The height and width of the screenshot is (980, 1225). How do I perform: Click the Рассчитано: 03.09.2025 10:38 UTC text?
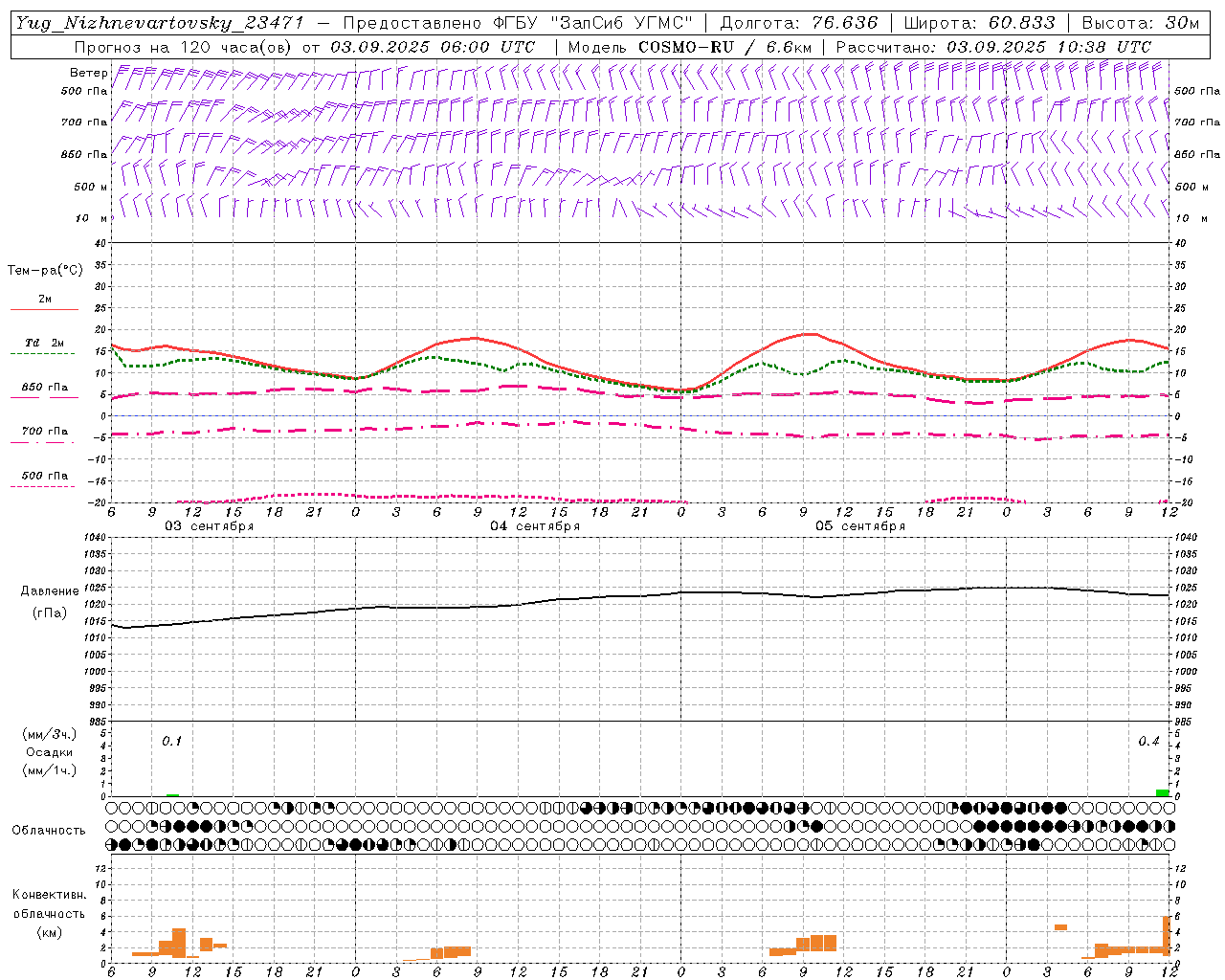coord(993,47)
